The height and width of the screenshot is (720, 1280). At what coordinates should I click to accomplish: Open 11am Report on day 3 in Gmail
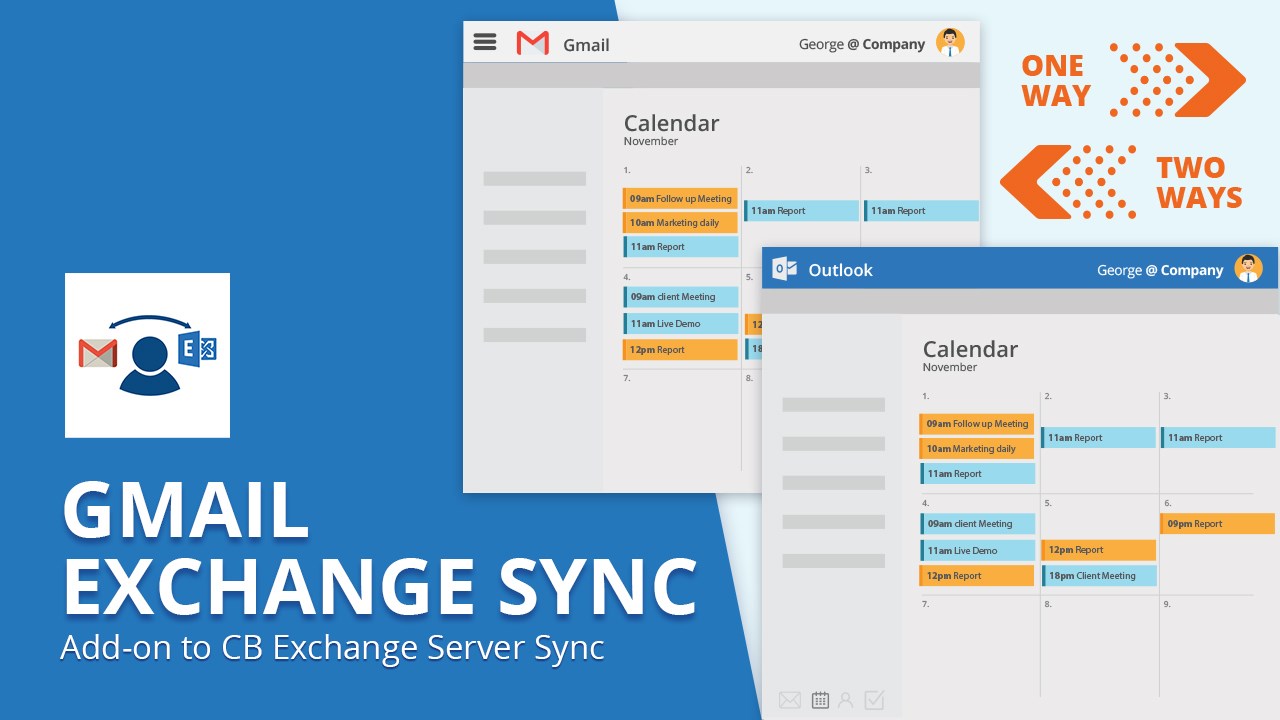click(921, 211)
